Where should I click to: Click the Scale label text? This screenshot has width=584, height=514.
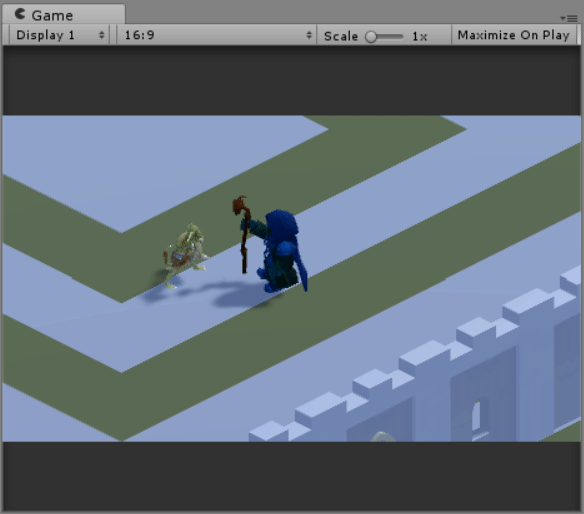[x=341, y=36]
